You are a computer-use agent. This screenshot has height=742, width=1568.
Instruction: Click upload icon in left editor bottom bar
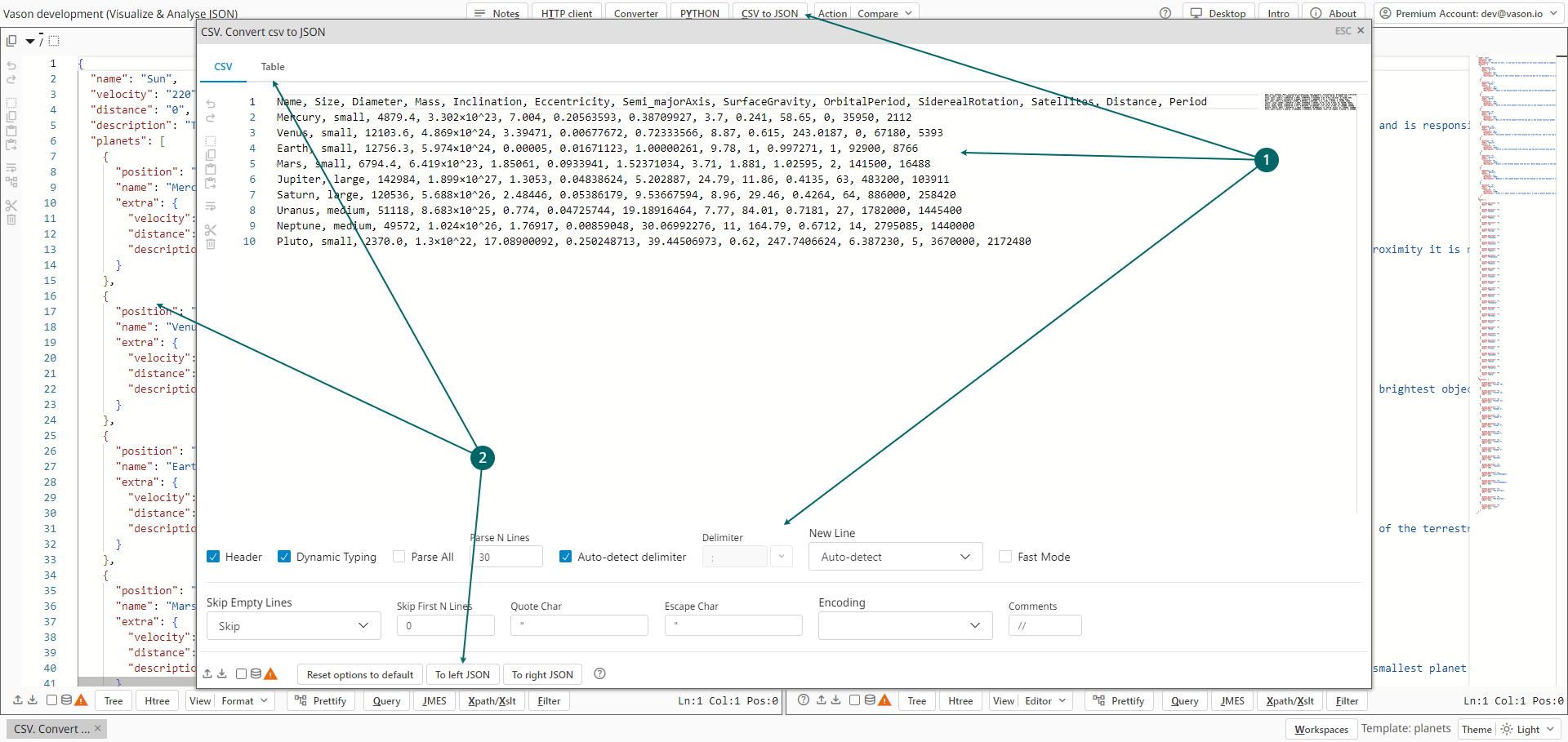coord(18,700)
